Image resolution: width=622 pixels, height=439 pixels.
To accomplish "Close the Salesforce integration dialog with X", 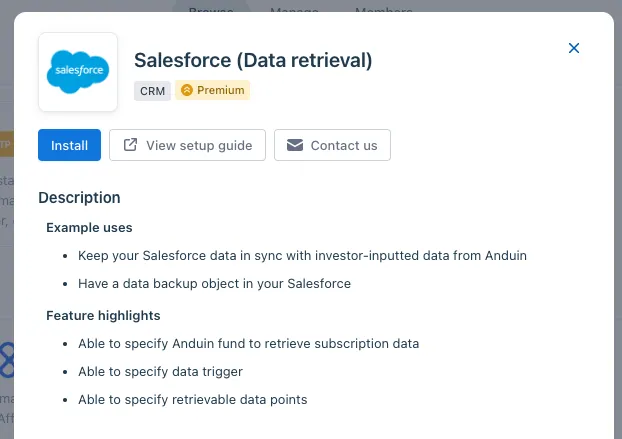I will (x=574, y=48).
